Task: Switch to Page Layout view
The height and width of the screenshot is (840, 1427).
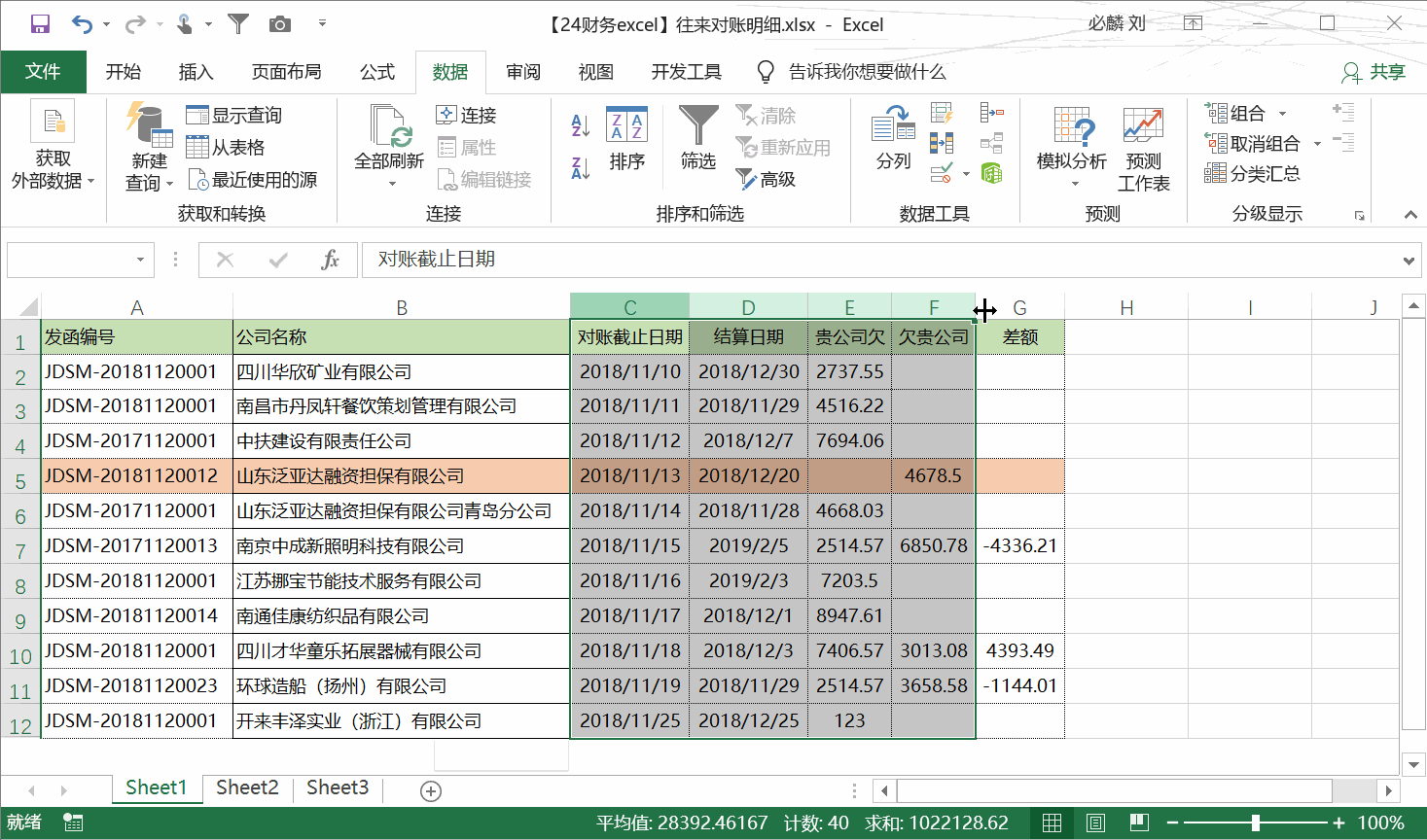Action: (1095, 823)
